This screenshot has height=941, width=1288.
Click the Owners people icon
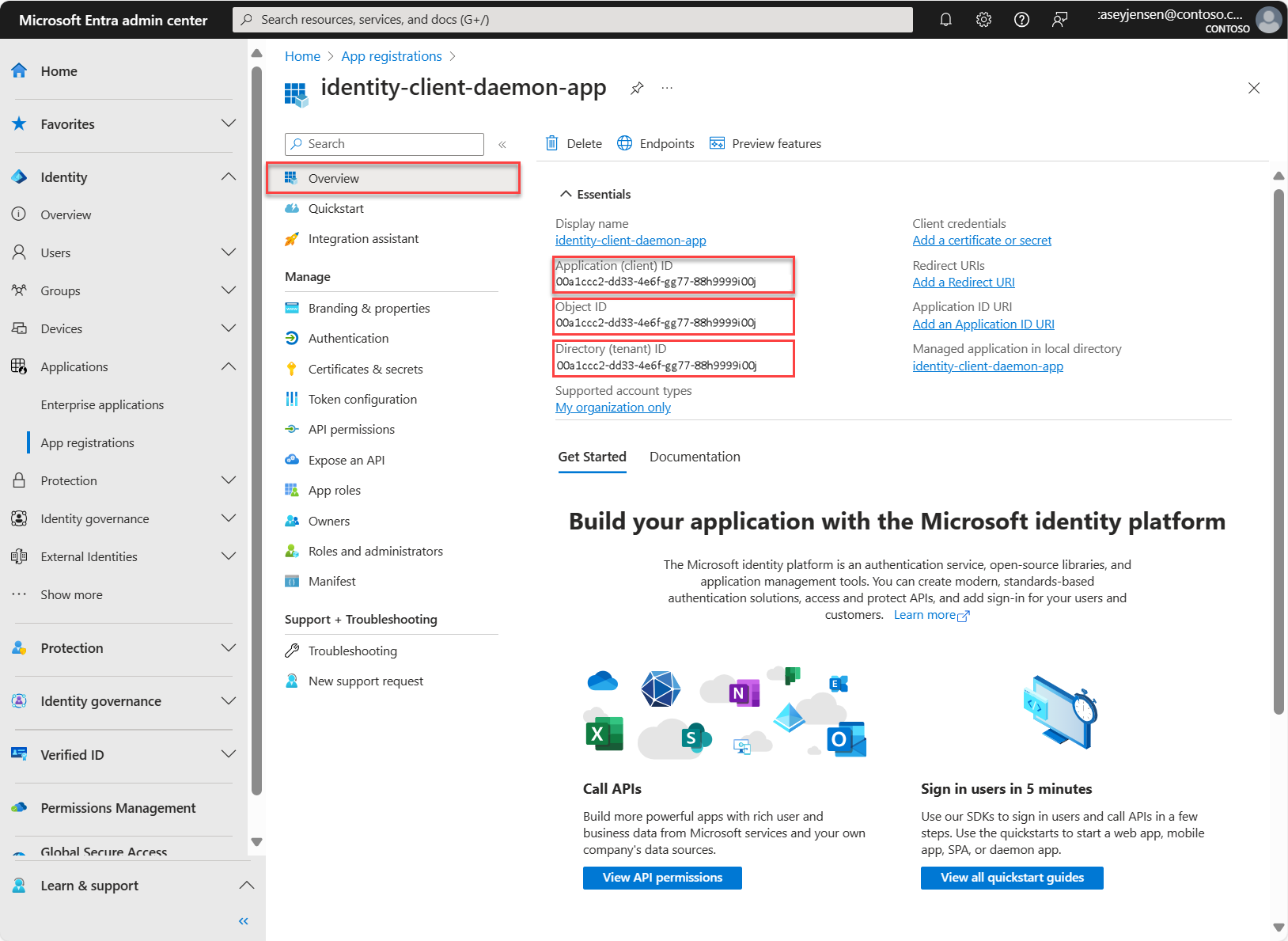tap(292, 521)
